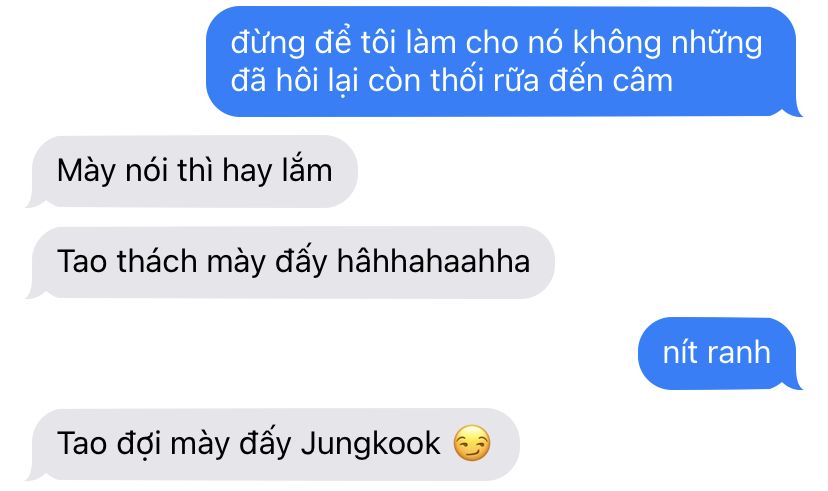Click the word 'đừng' starting the top message
This screenshot has width=828, height=491.
point(268,42)
